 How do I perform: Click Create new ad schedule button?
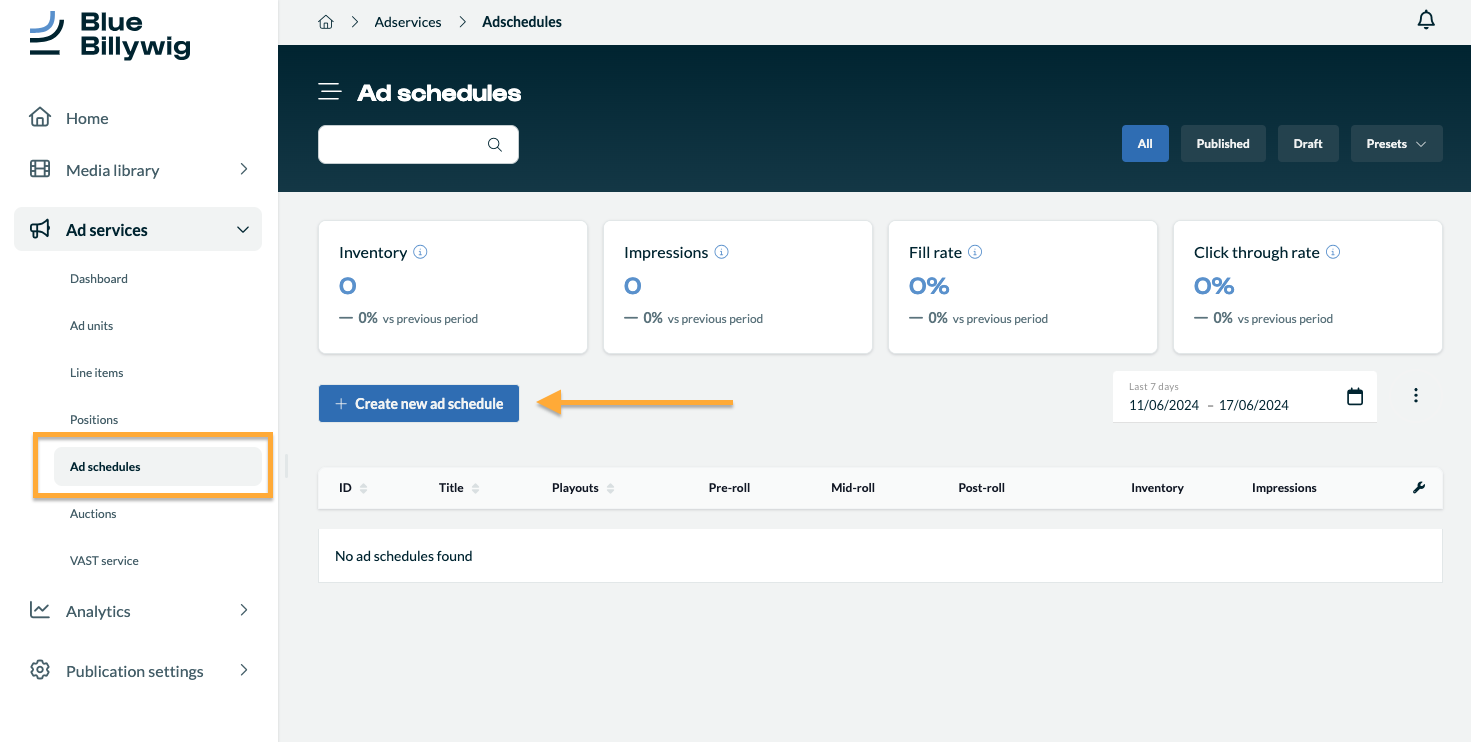(x=418, y=403)
